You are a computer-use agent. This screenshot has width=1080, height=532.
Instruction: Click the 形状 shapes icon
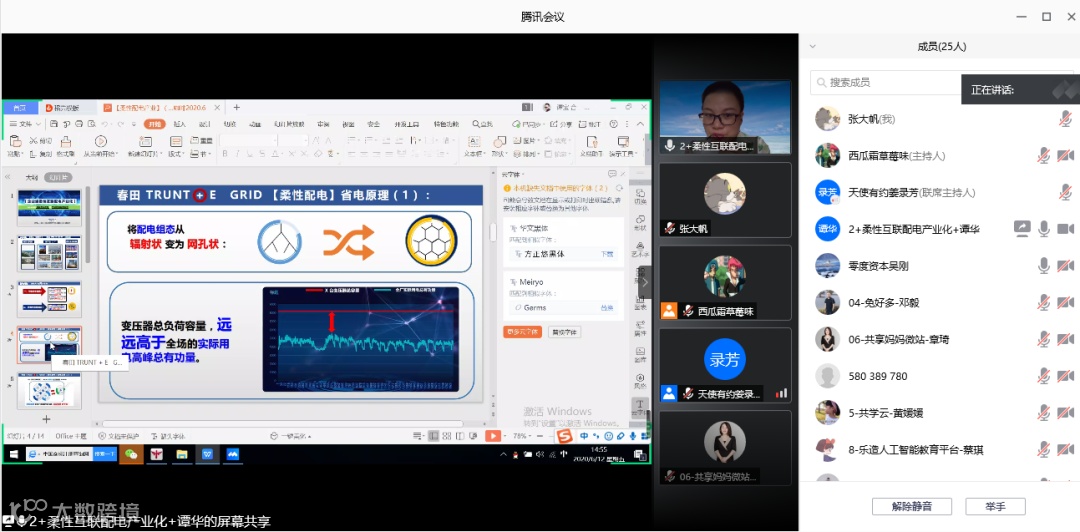[x=499, y=141]
